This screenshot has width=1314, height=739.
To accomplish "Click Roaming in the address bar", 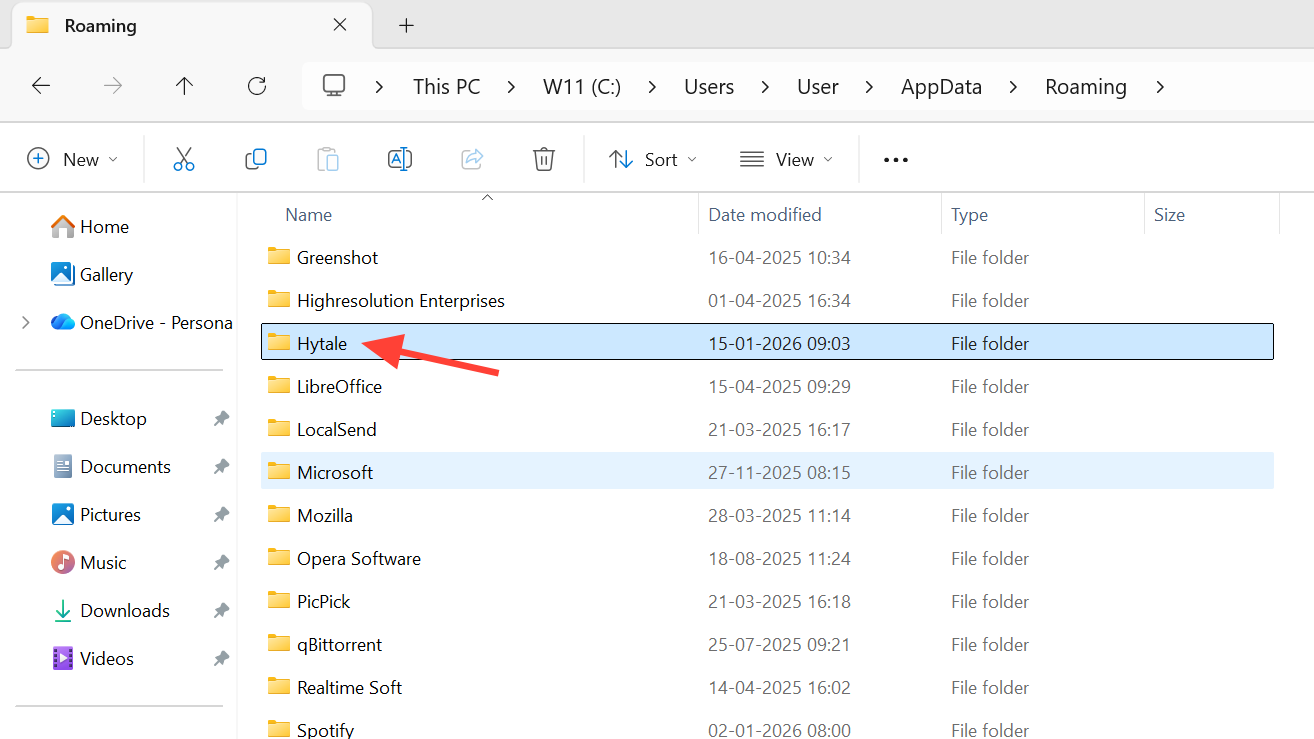I will pos(1086,87).
